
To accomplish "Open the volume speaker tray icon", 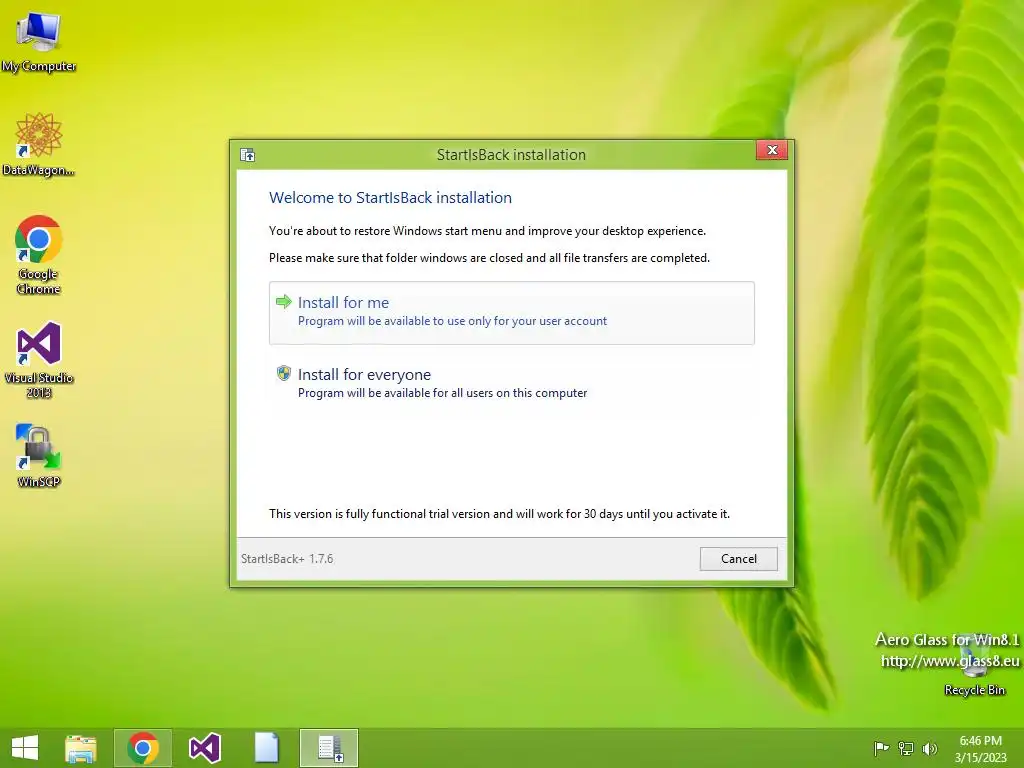I will tap(930, 748).
